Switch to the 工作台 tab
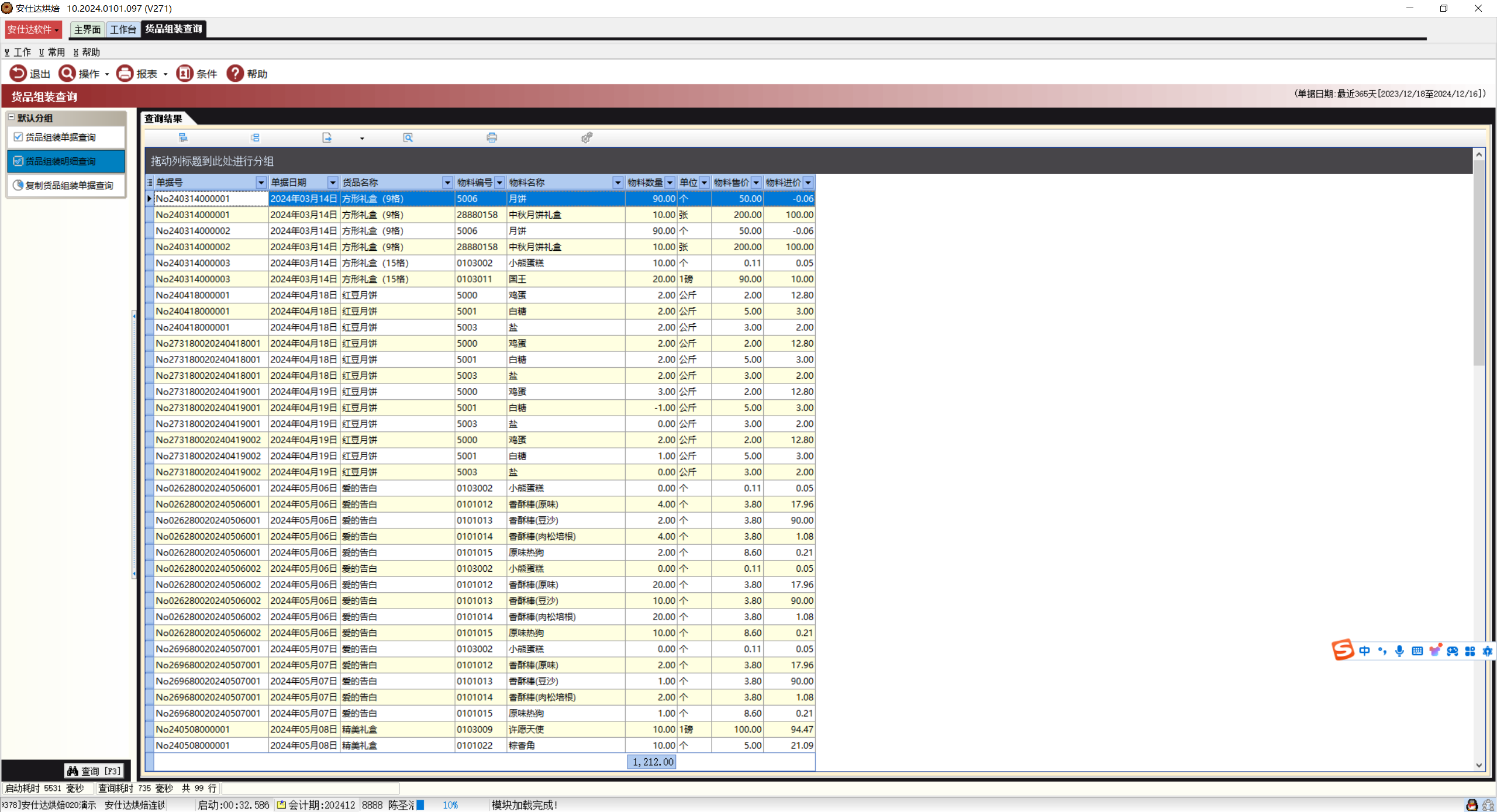The image size is (1497, 812). click(123, 29)
